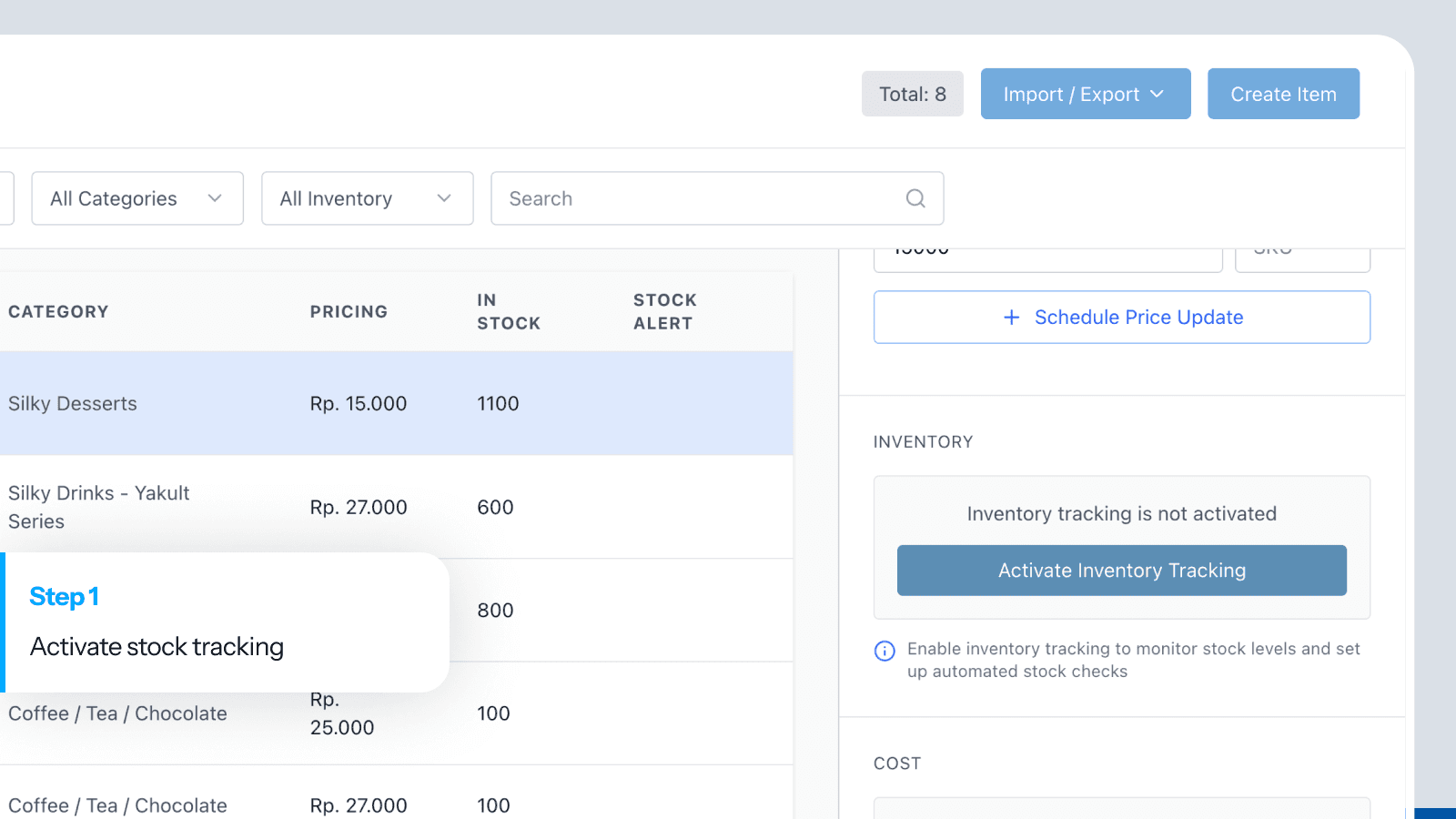
Task: Click the info icon beside tracking hint
Action: [885, 651]
